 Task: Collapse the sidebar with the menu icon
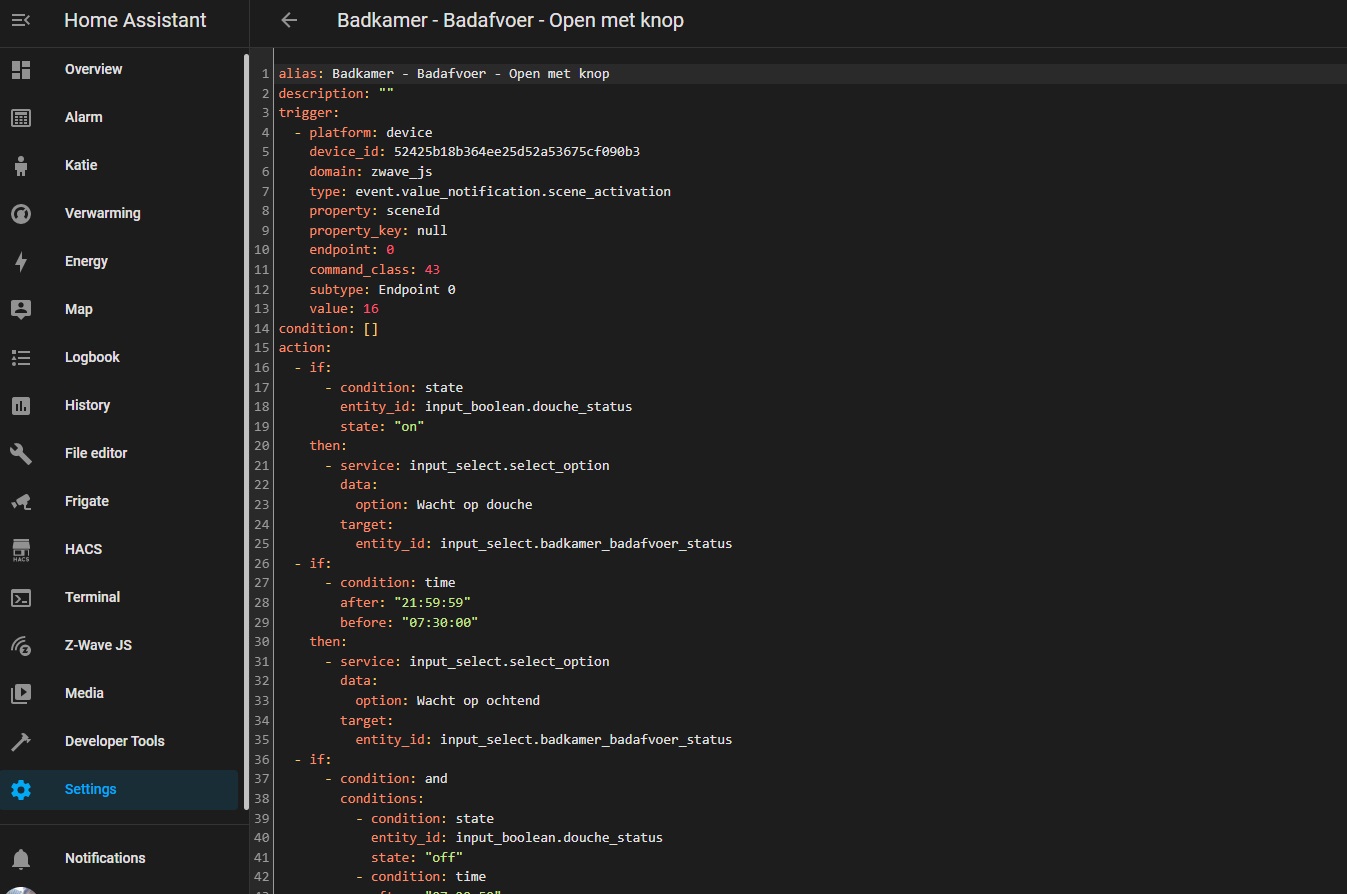pyautogui.click(x=22, y=20)
